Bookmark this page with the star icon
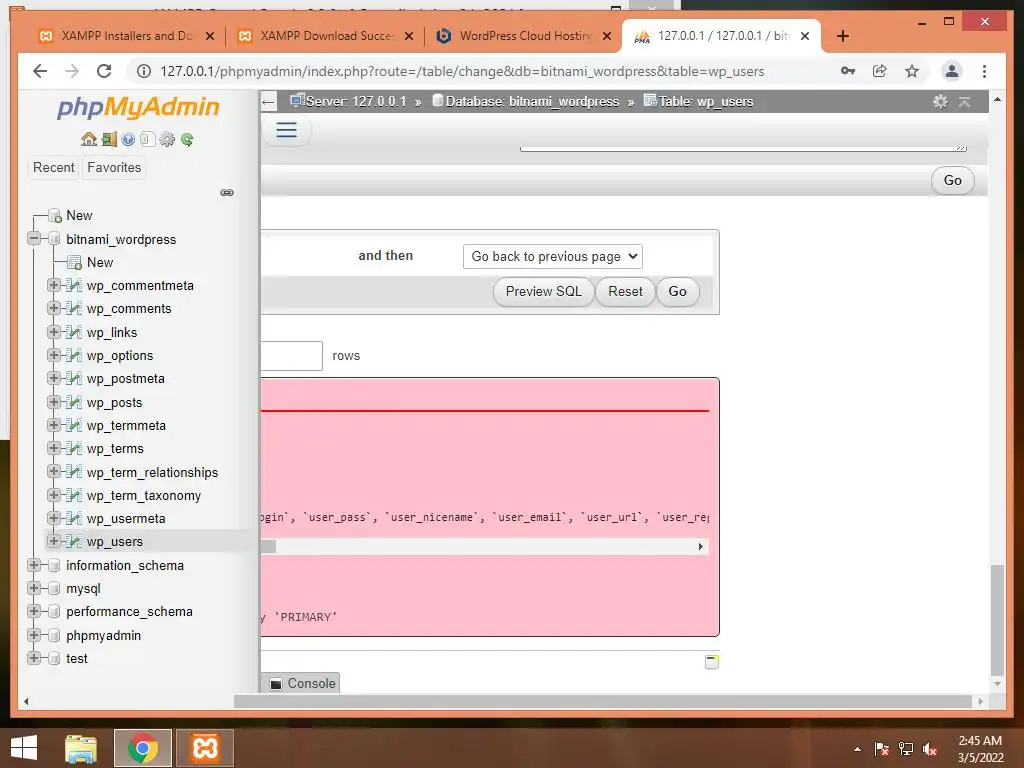1024x768 pixels. coord(912,71)
